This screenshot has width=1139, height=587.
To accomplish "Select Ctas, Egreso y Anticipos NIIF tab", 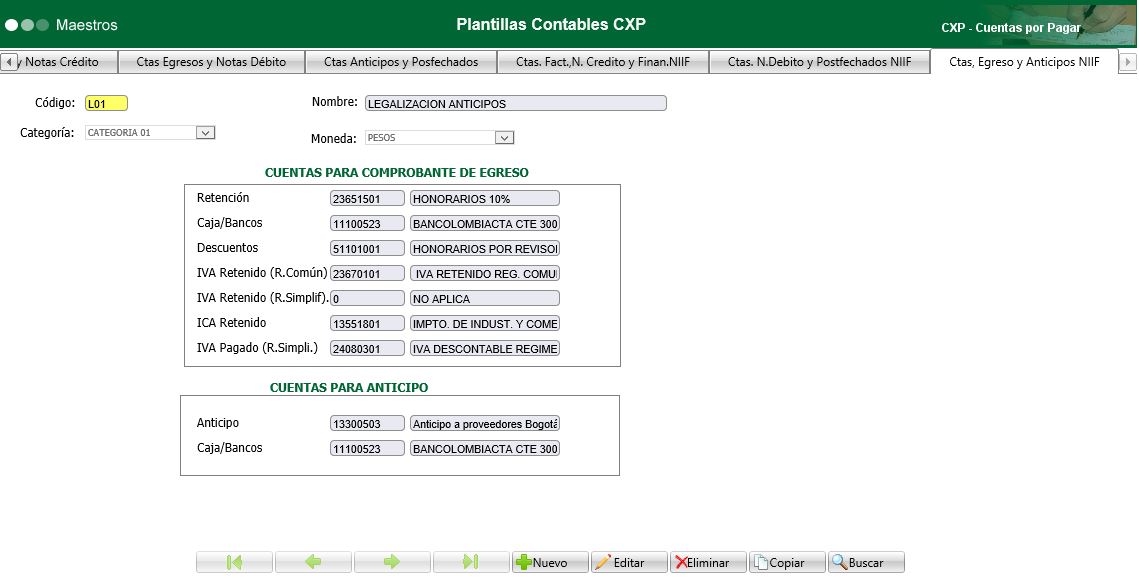I will pyautogui.click(x=1024, y=62).
